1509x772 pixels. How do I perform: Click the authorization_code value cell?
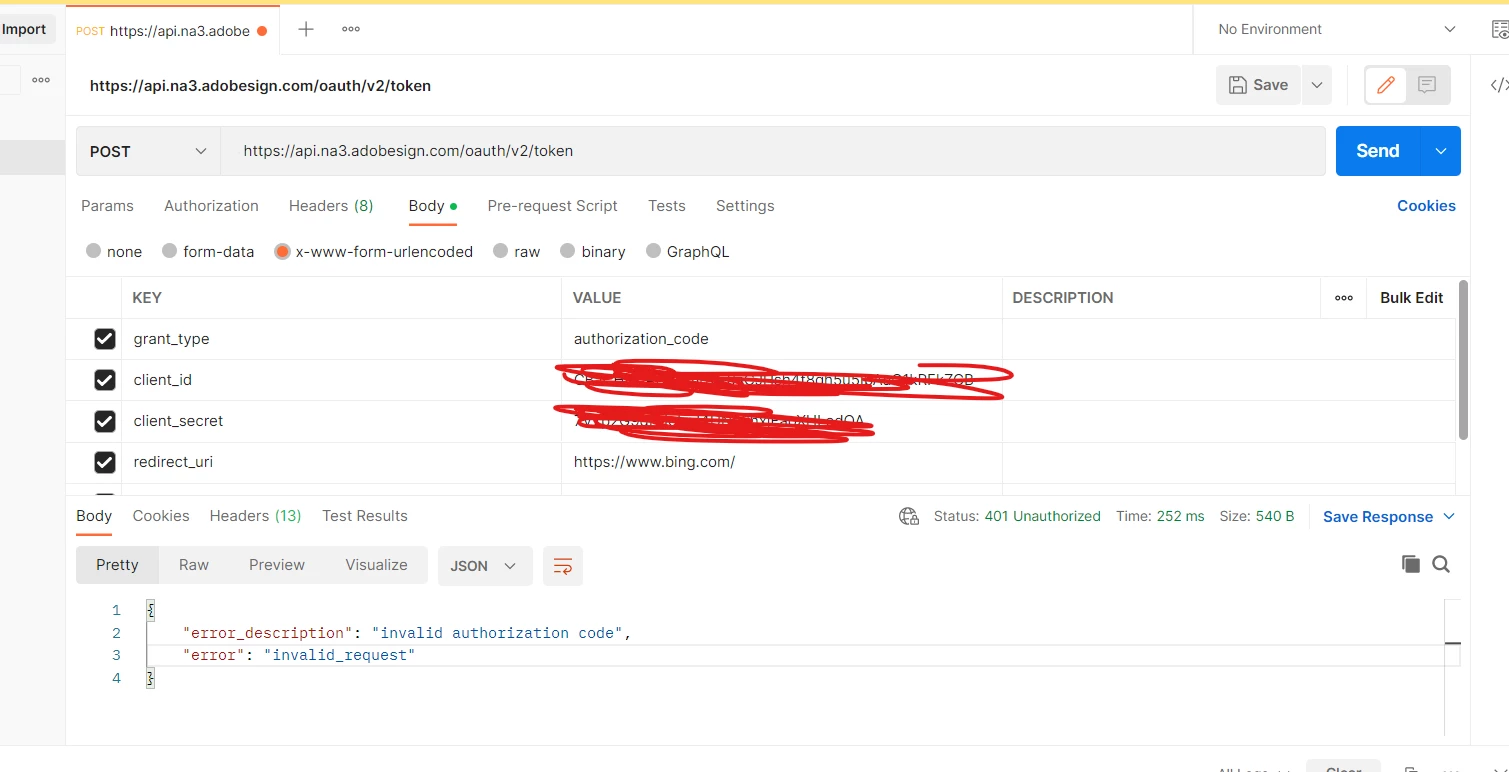(782, 339)
